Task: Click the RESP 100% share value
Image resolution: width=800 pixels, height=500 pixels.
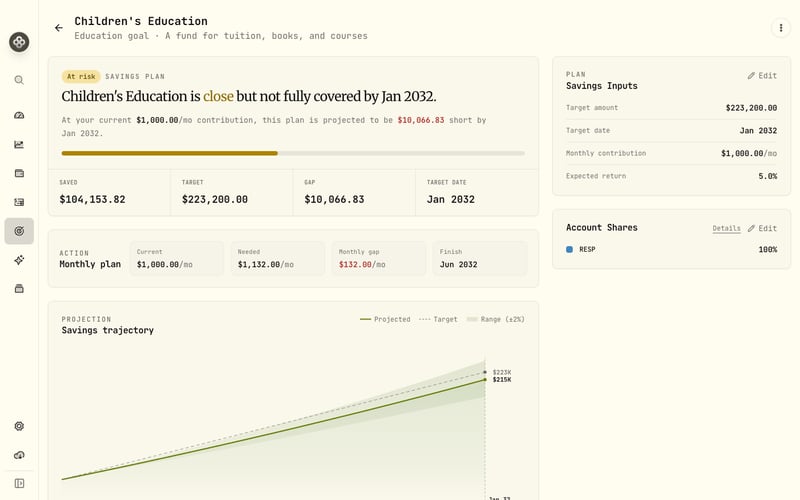Action: (767, 249)
